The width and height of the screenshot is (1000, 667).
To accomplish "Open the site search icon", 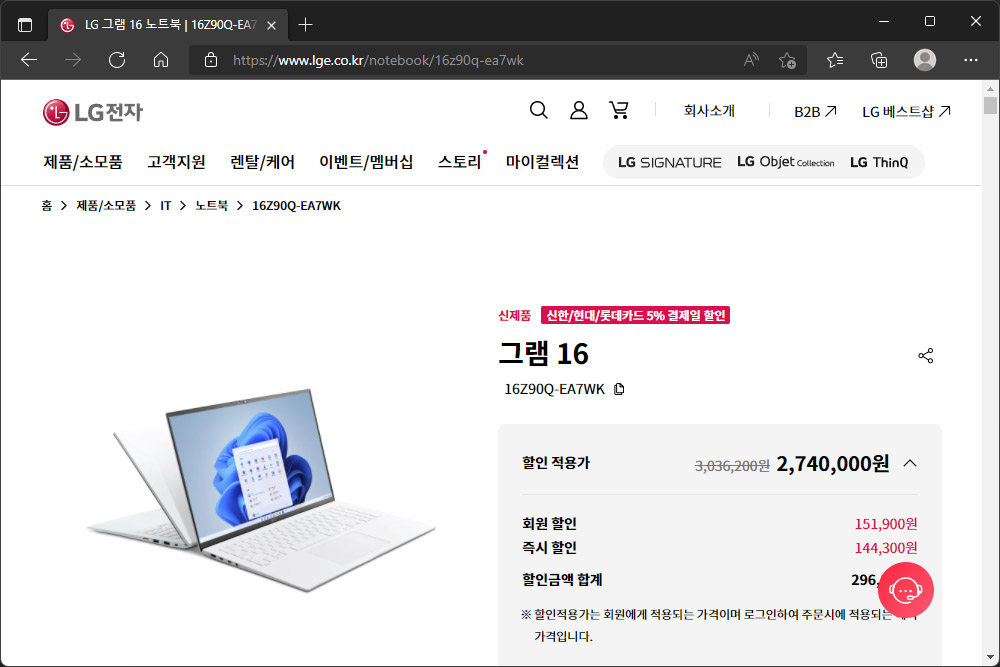I will click(x=539, y=110).
